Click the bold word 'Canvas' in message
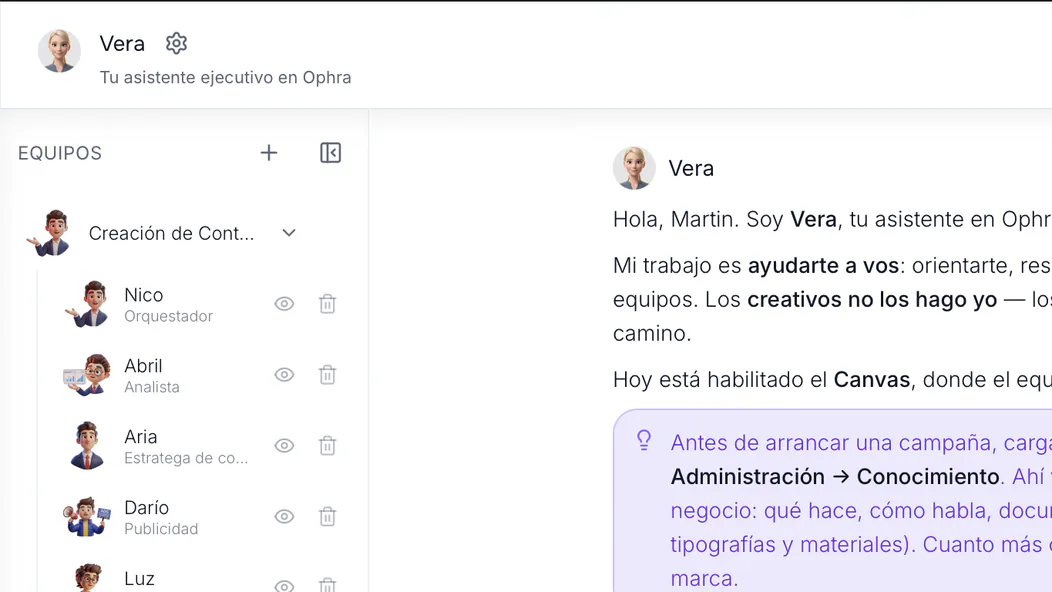1052x592 pixels. pos(872,380)
